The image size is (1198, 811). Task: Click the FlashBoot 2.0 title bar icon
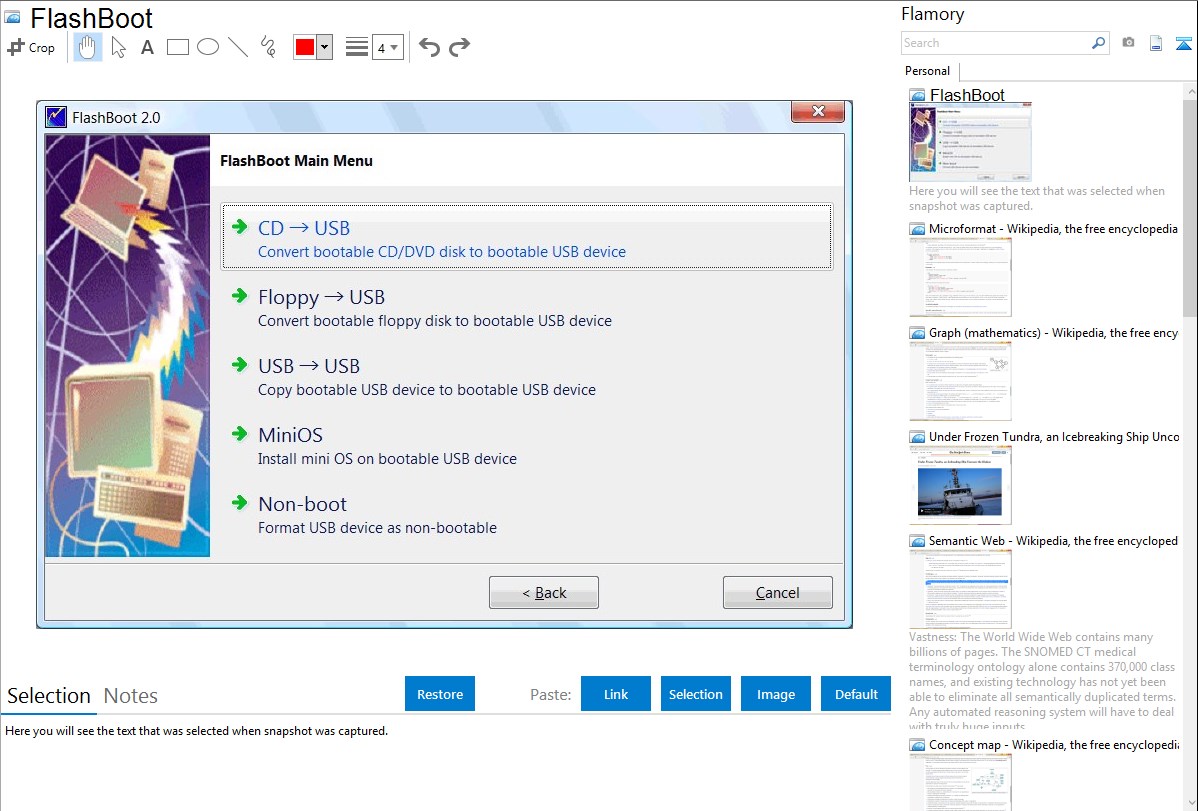click(56, 117)
